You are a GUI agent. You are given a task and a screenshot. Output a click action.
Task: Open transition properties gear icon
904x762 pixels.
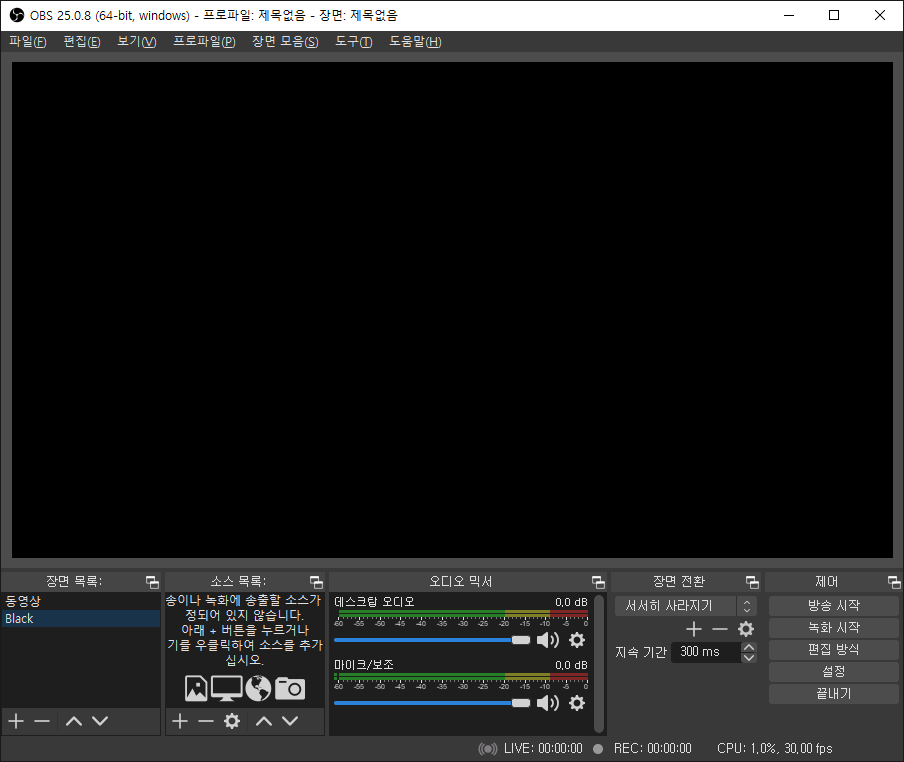(746, 629)
